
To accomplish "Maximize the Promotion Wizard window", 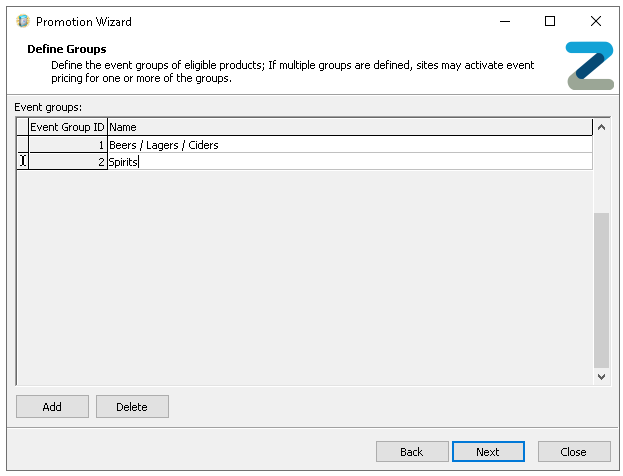I will click(549, 21).
